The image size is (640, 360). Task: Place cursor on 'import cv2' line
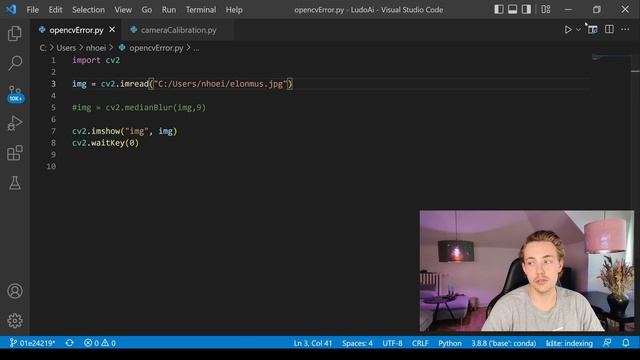click(x=96, y=60)
